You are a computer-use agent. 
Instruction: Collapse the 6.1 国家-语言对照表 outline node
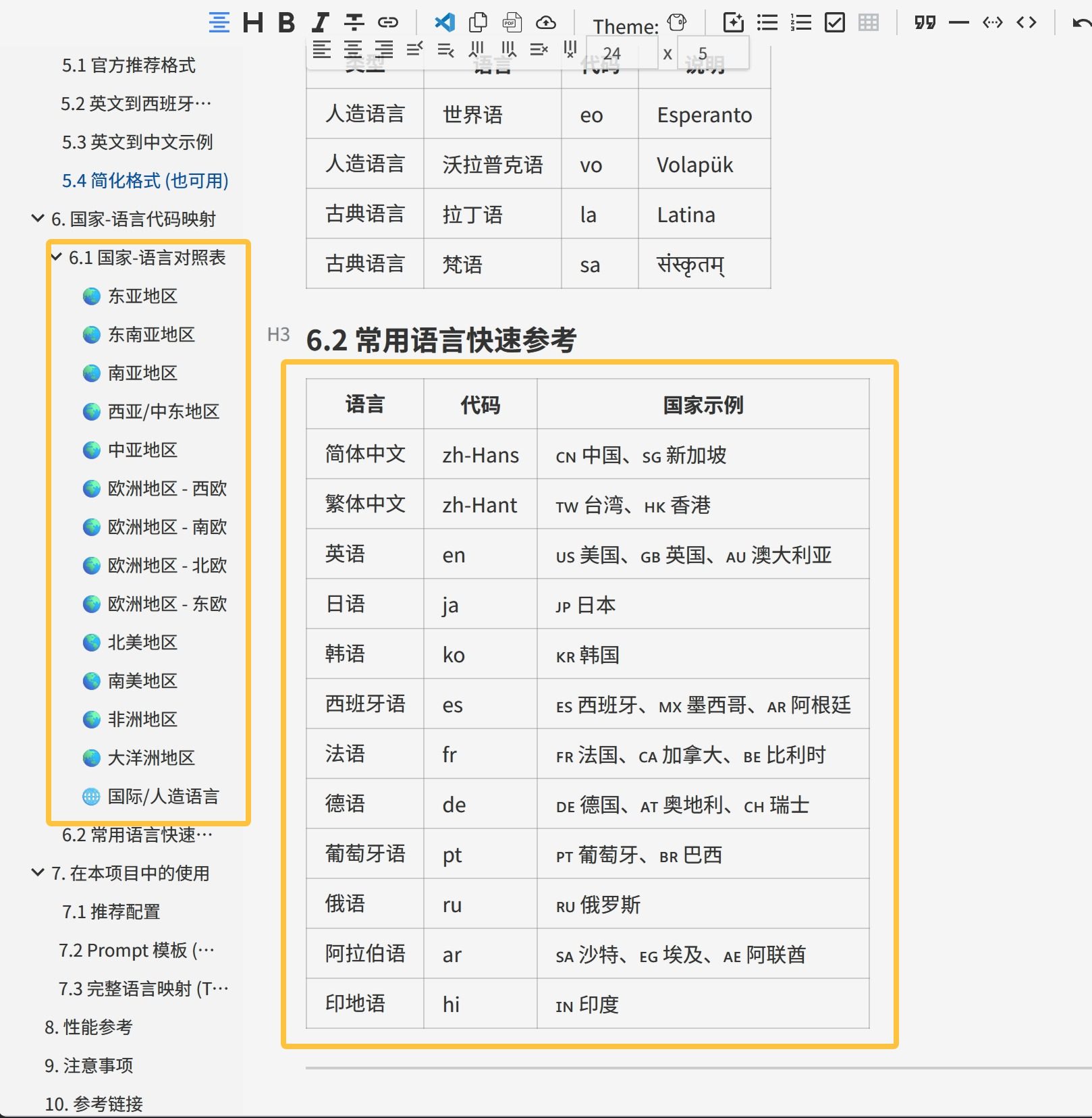pos(57,257)
